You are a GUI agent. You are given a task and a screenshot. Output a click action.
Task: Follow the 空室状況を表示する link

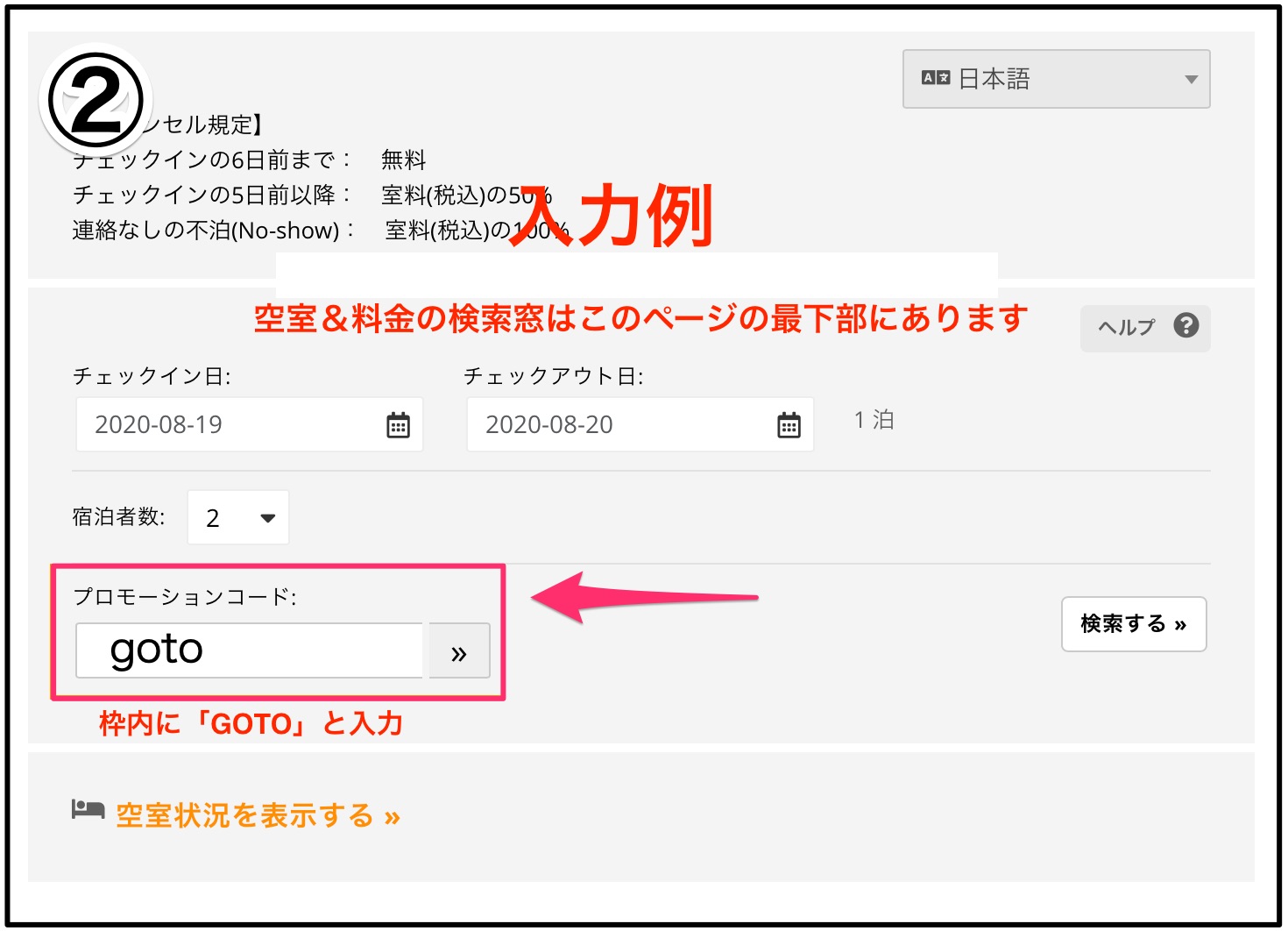[258, 815]
